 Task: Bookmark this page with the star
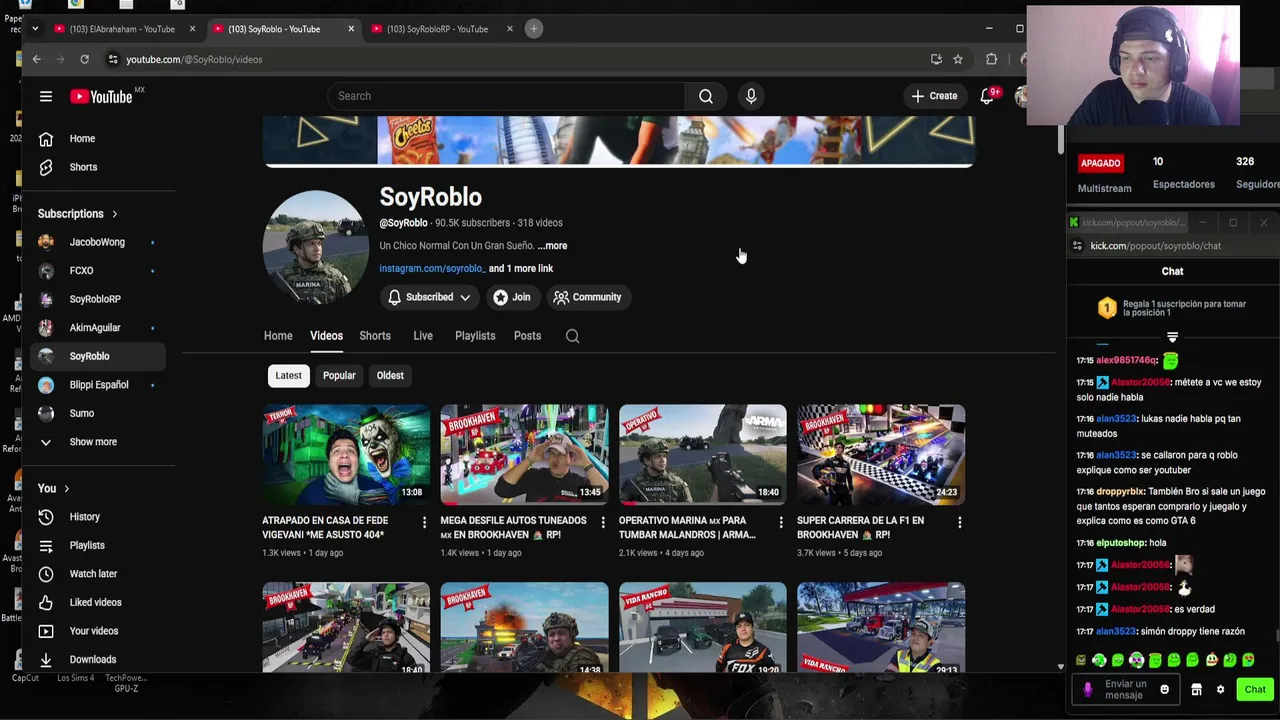tap(958, 59)
